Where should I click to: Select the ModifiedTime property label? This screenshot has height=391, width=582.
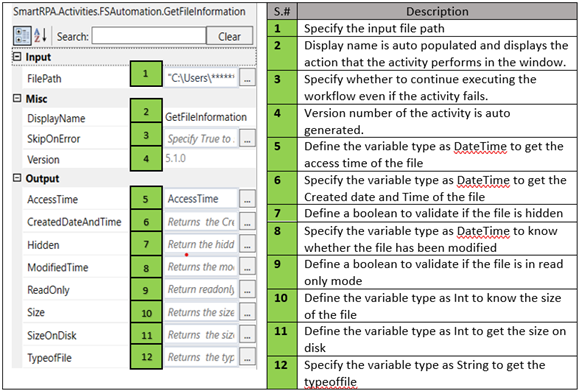(x=58, y=267)
